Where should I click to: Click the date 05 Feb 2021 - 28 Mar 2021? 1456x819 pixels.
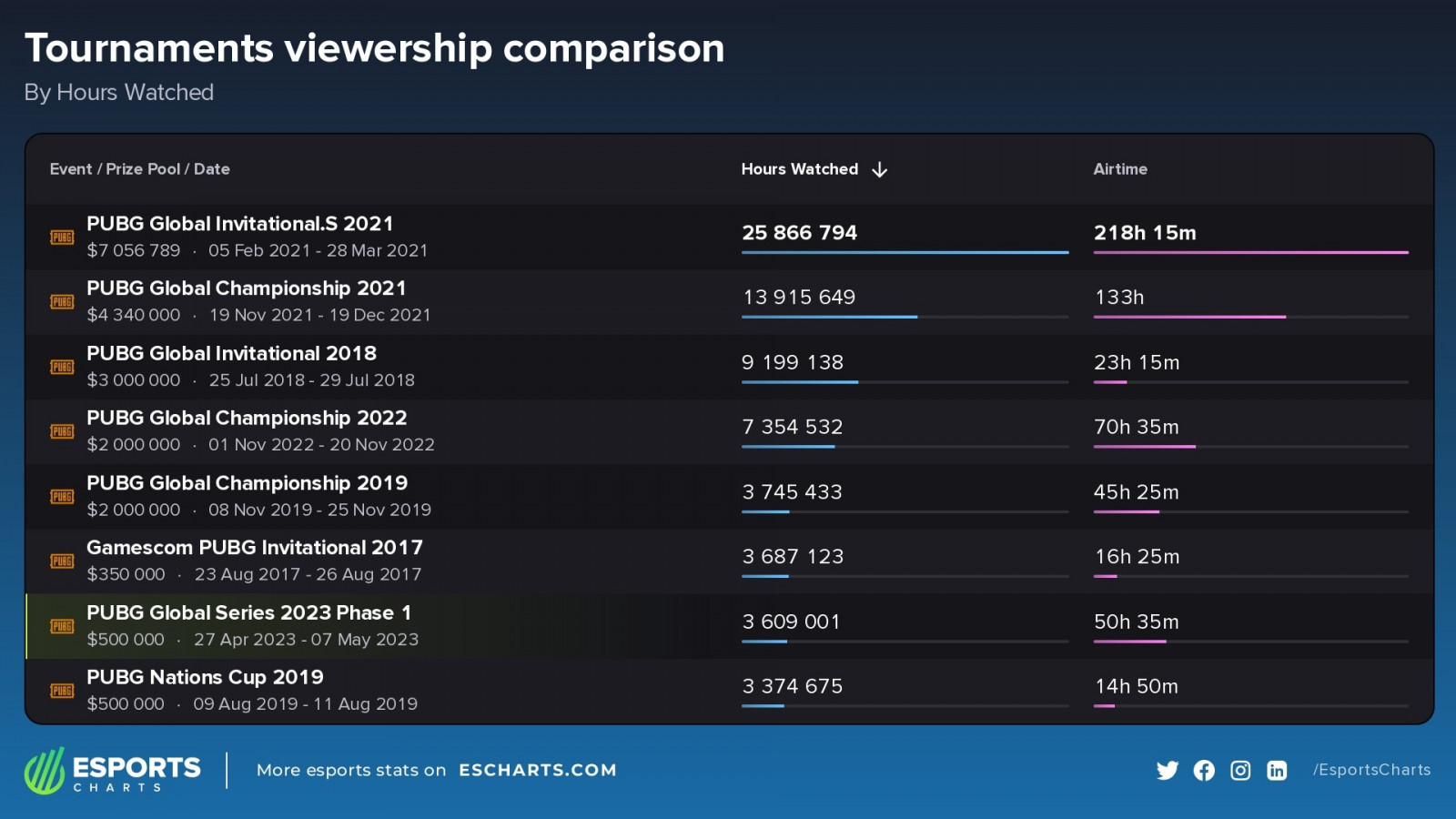pos(318,251)
